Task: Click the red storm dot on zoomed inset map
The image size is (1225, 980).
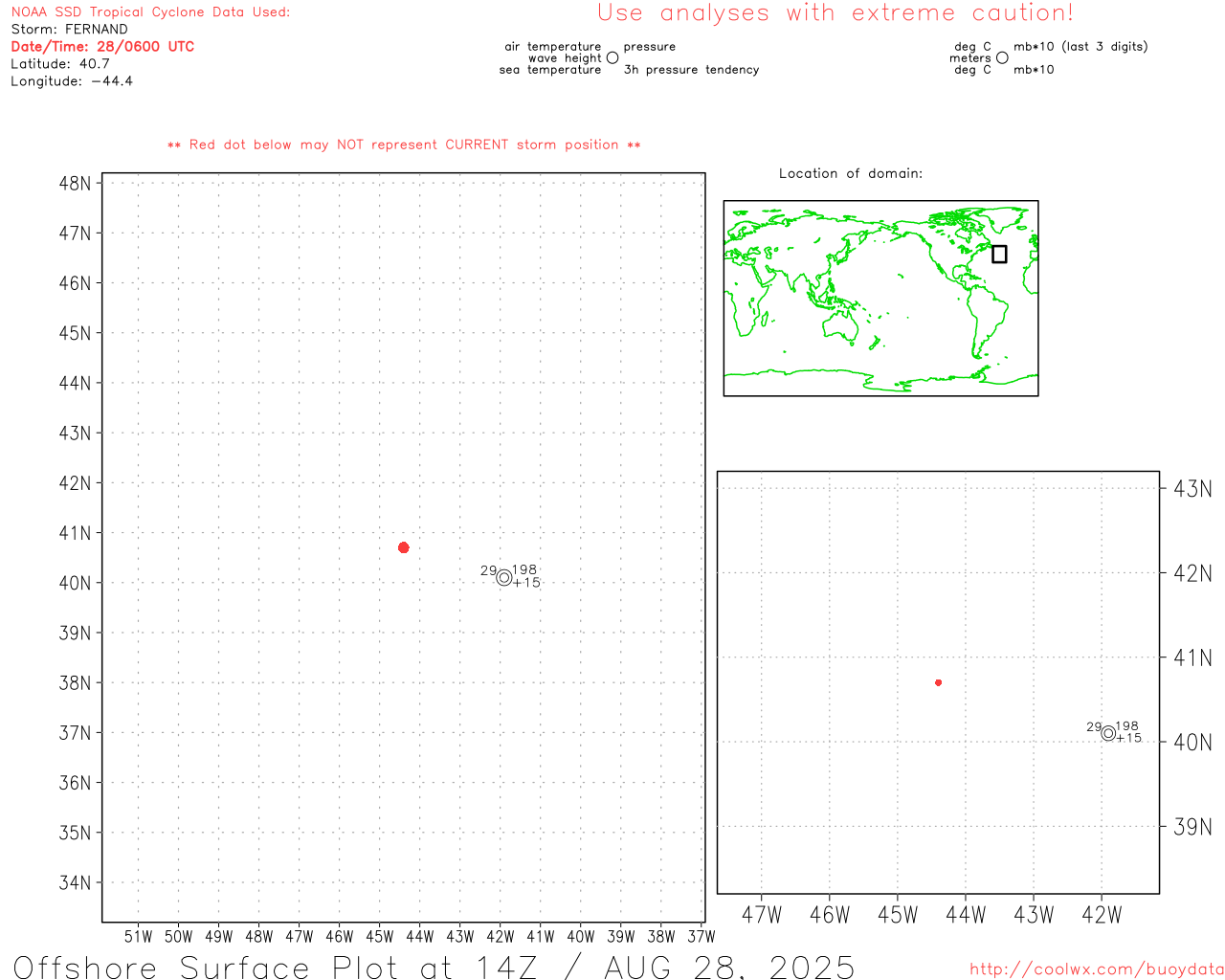Action: (939, 682)
